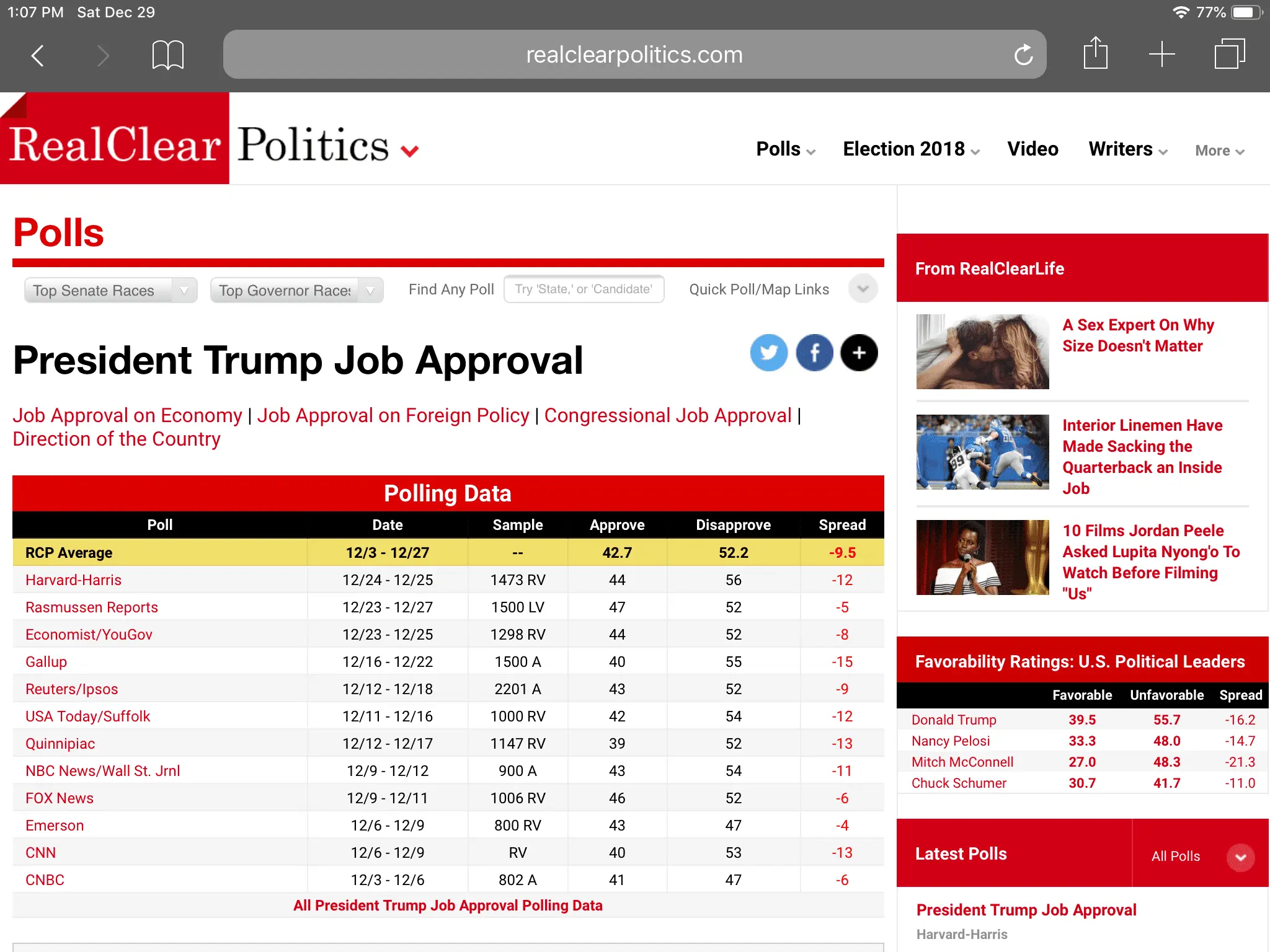
Task: Open the Interior Linemen article thumbnail
Action: click(982, 452)
